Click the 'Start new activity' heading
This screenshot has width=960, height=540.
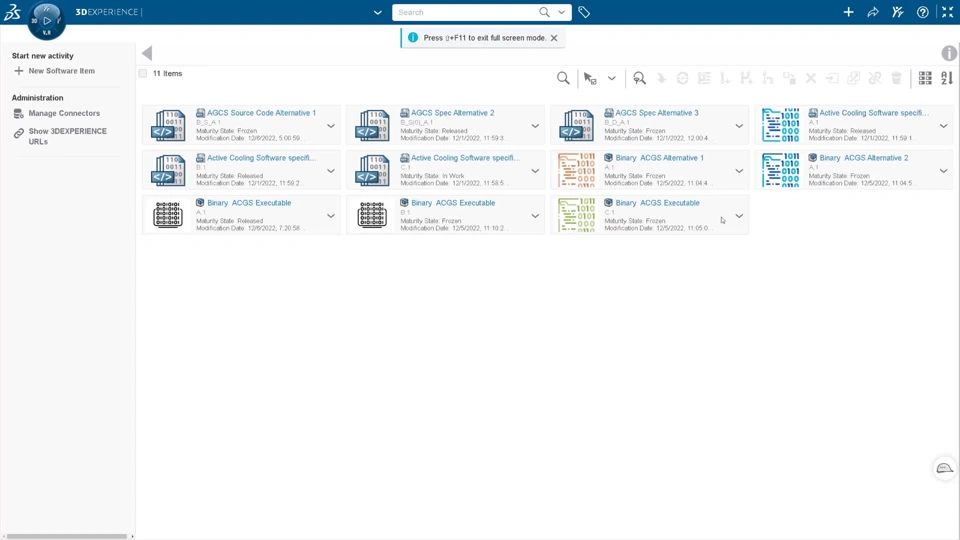click(42, 56)
